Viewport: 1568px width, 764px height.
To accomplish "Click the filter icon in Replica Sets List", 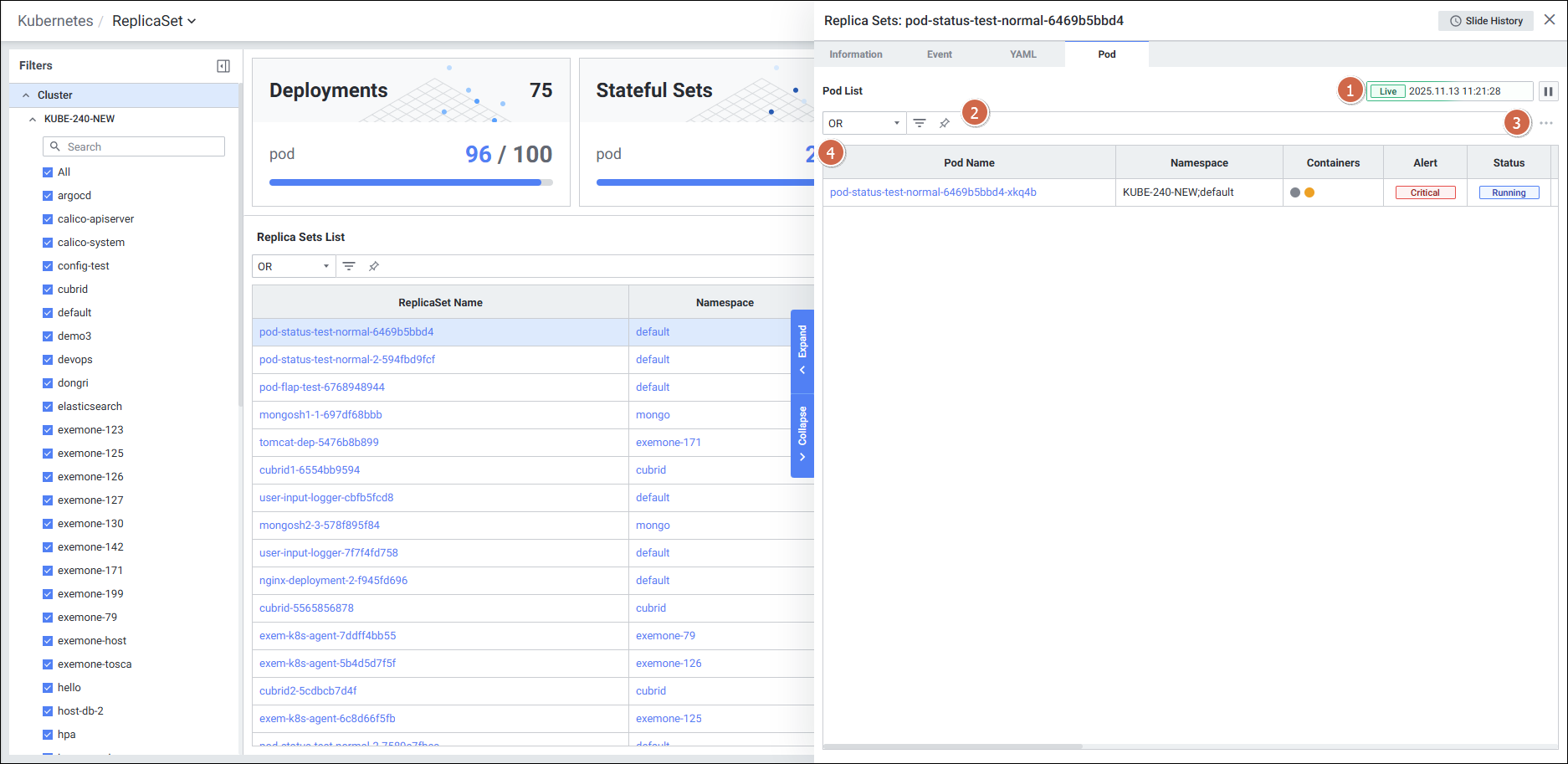I will click(349, 266).
